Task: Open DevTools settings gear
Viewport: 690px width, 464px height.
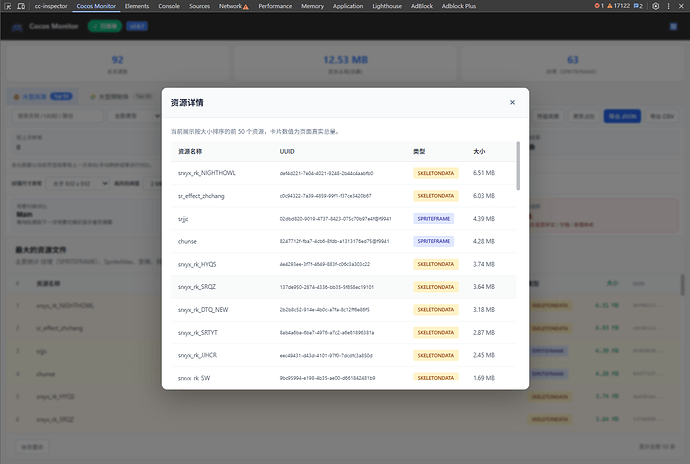Action: pyautogui.click(x=656, y=6)
